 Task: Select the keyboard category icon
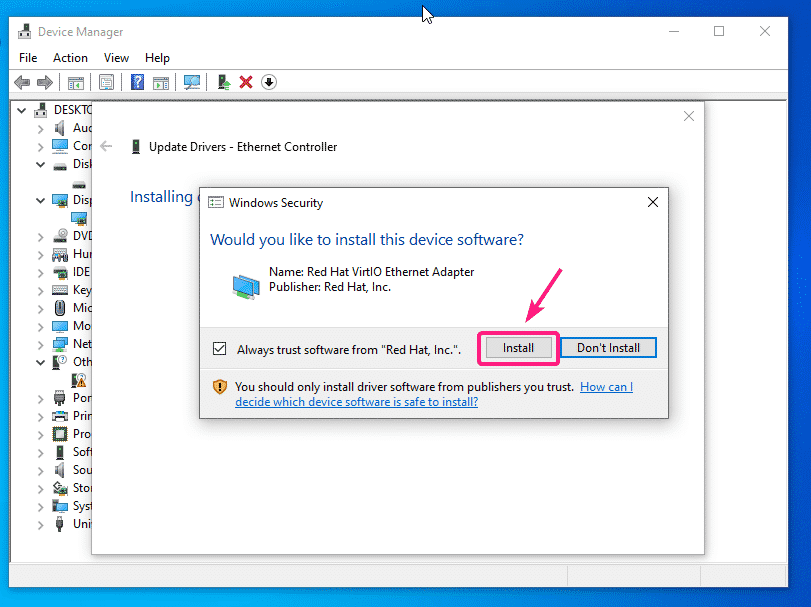click(x=60, y=290)
